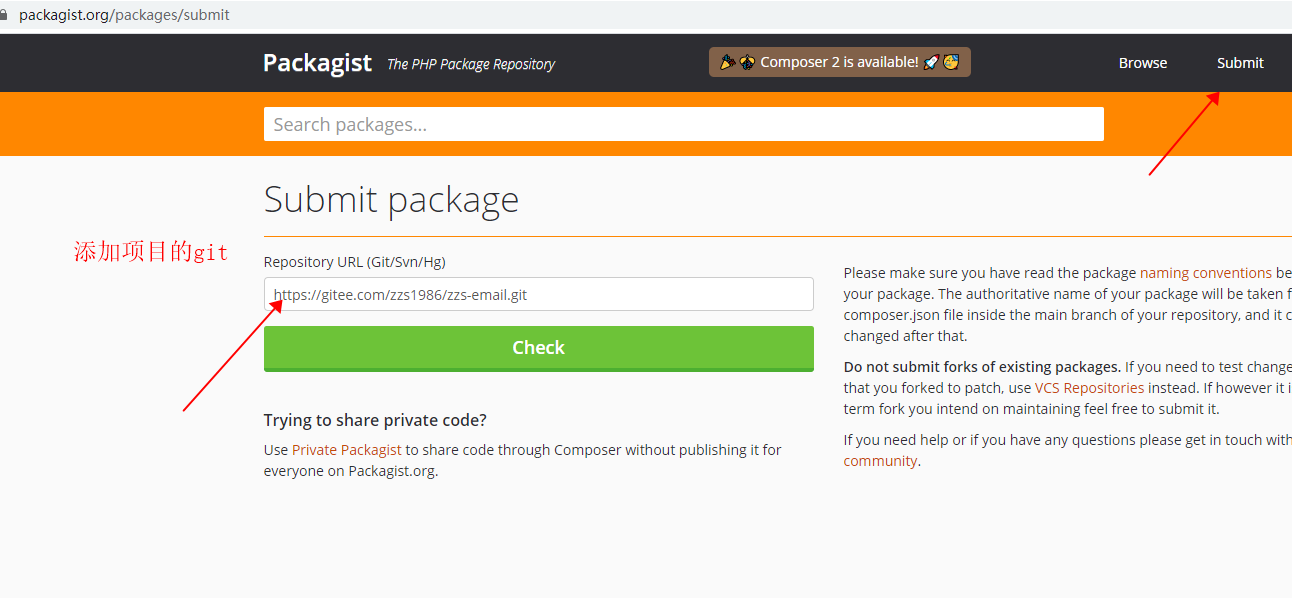Follow the VCS Repositories link
This screenshot has width=1292, height=598.
(1089, 387)
